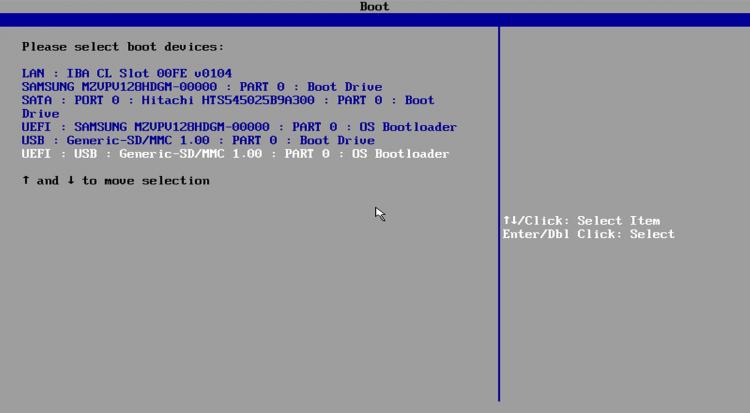Click 'Please select boot devices:' heading
Image resolution: width=750 pixels, height=413 pixels.
[x=123, y=46]
